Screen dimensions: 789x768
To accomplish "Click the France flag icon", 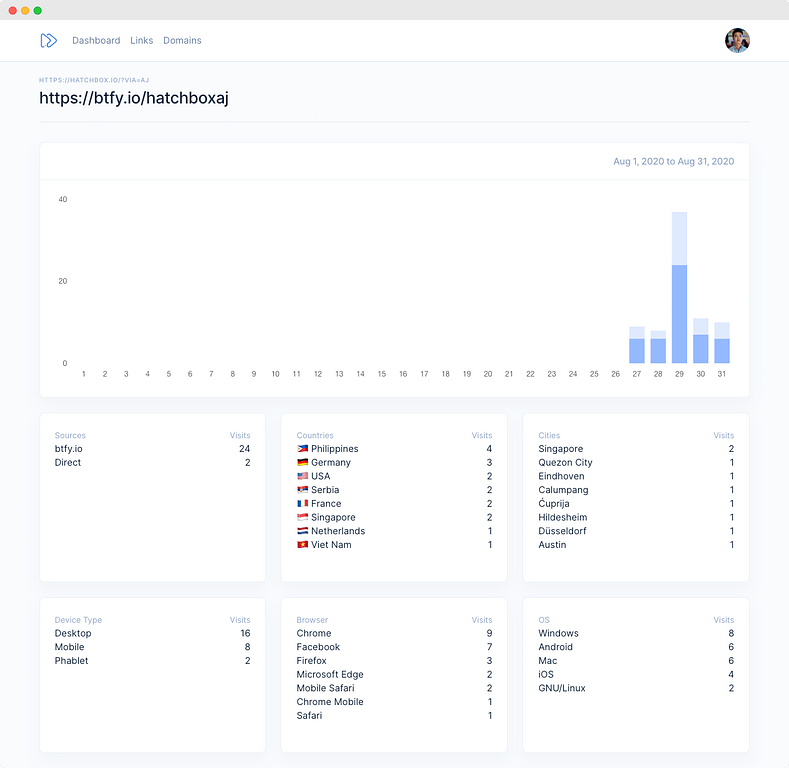I will (x=302, y=504).
